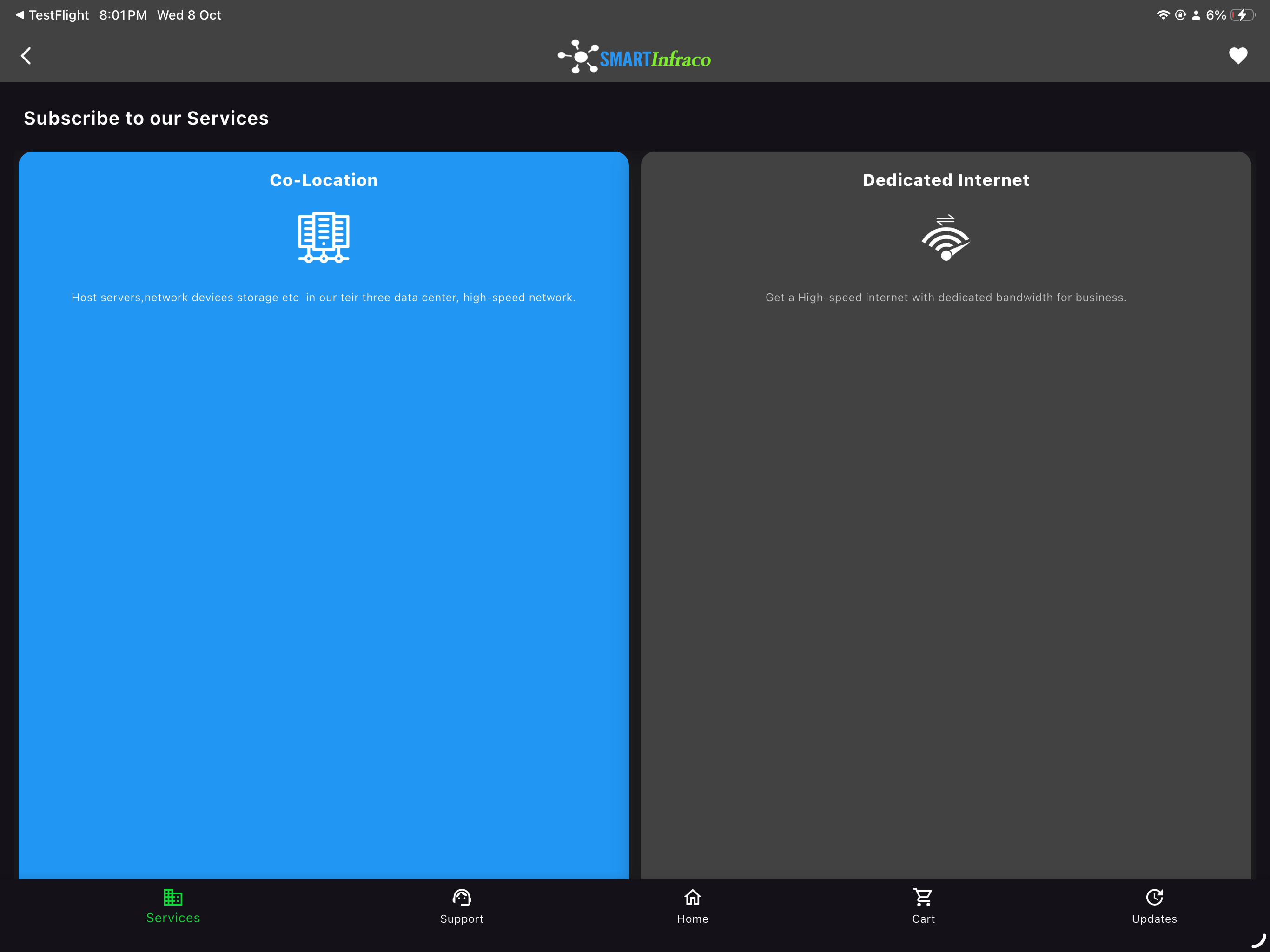
Task: Tap the back arrow in header
Action: pyautogui.click(x=26, y=56)
